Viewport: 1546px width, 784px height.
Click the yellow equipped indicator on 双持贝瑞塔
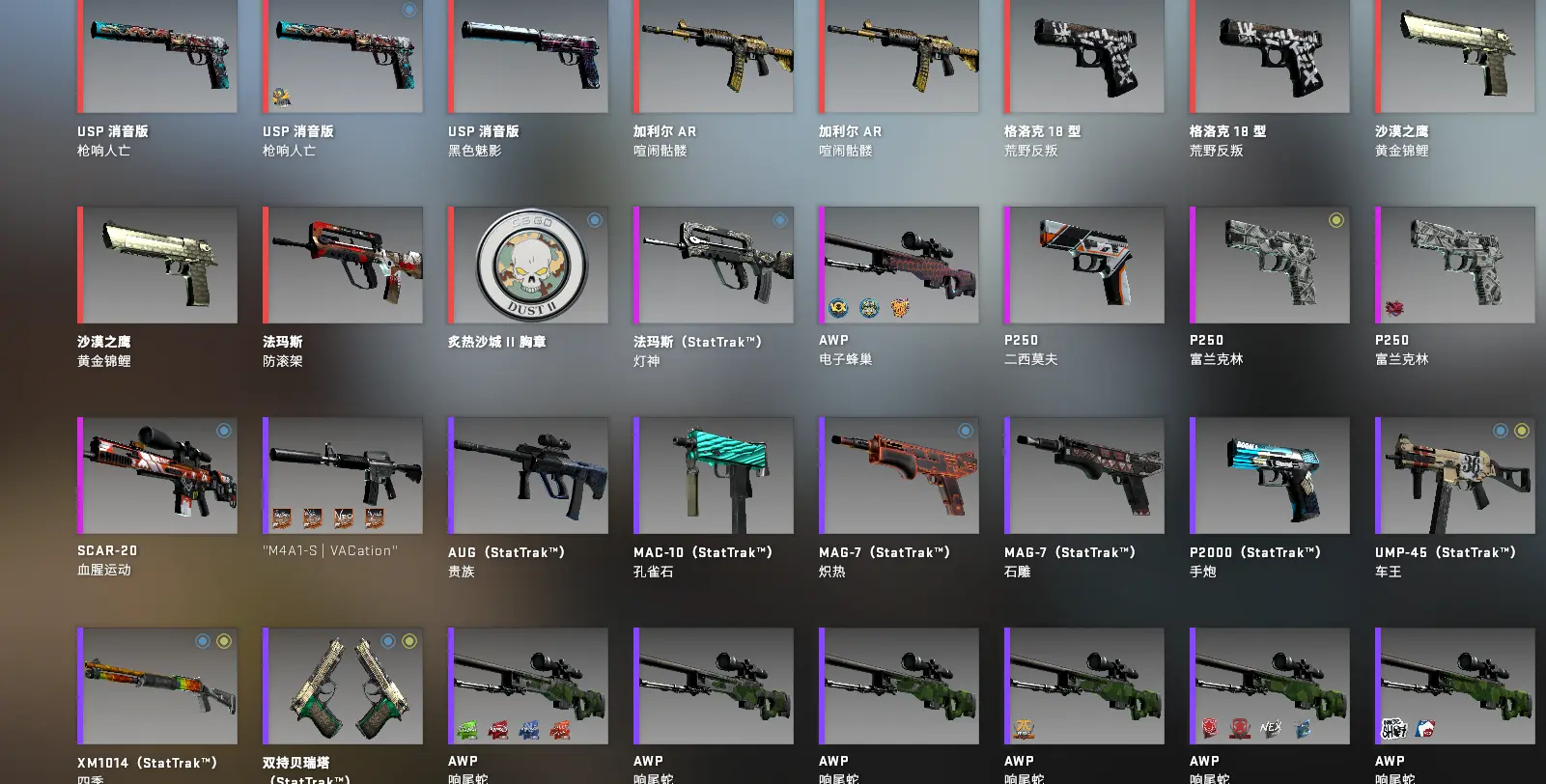click(409, 641)
